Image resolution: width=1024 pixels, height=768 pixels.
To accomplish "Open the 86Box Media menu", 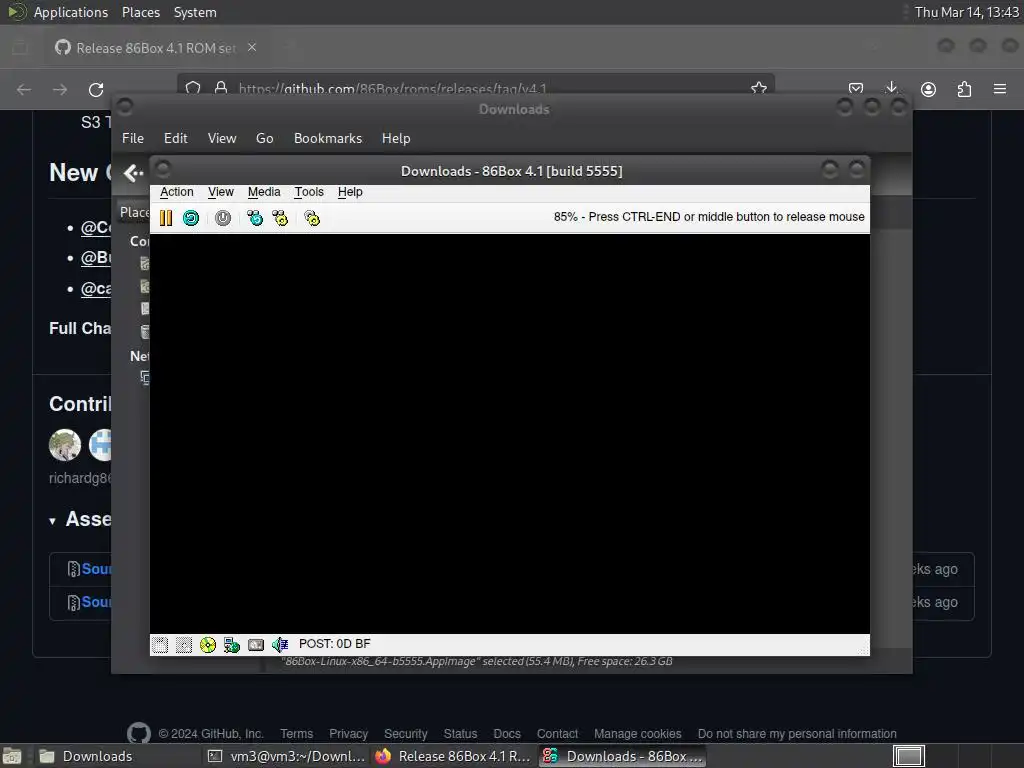I will pyautogui.click(x=264, y=192).
